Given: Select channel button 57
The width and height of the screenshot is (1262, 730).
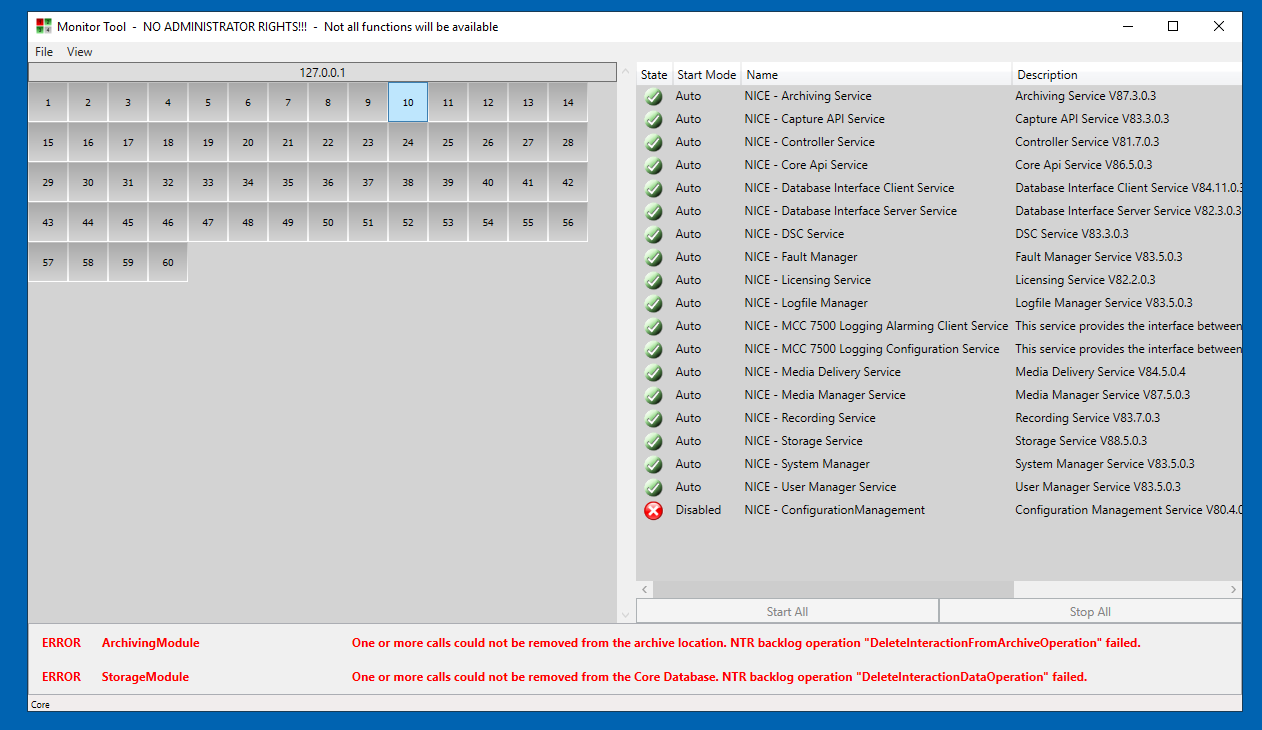Looking at the screenshot, I should (x=48, y=263).
